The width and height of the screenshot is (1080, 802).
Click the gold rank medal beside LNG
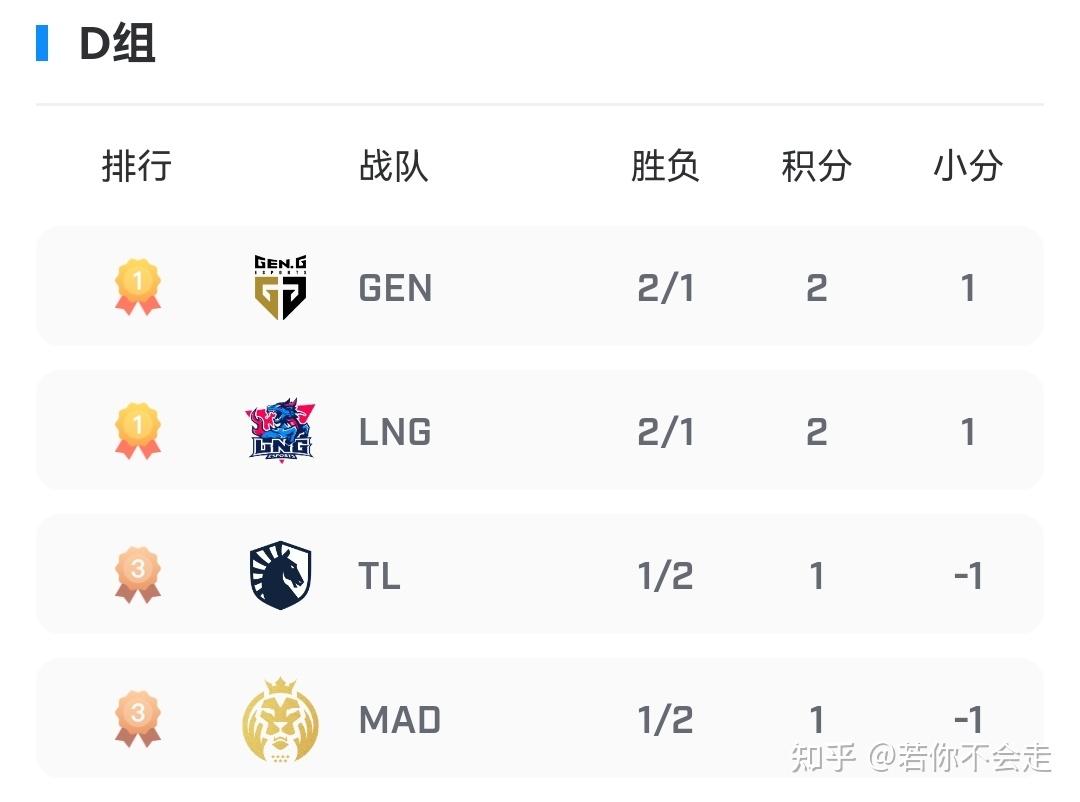pyautogui.click(x=138, y=430)
